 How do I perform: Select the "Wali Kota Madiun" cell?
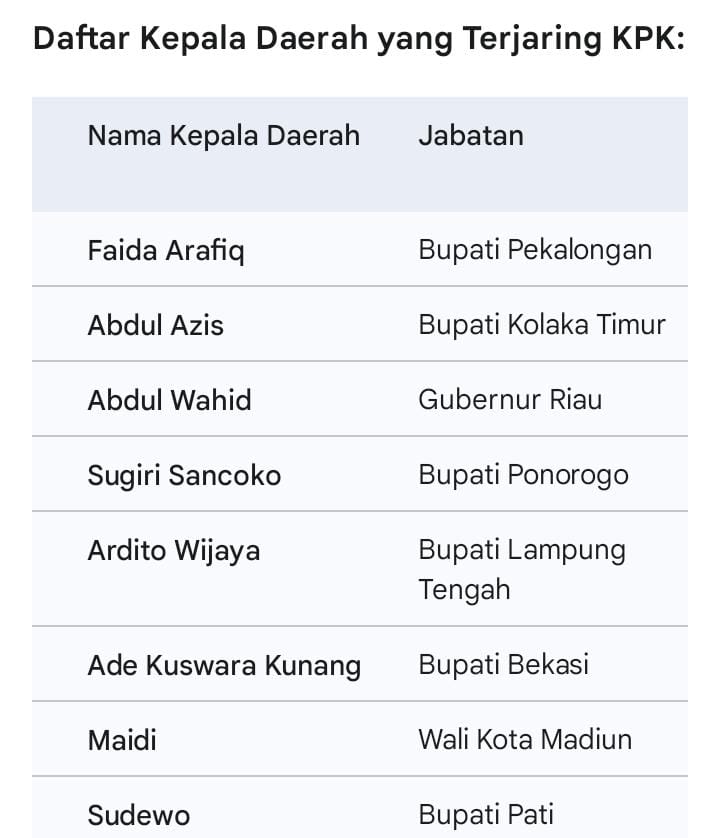click(x=525, y=740)
